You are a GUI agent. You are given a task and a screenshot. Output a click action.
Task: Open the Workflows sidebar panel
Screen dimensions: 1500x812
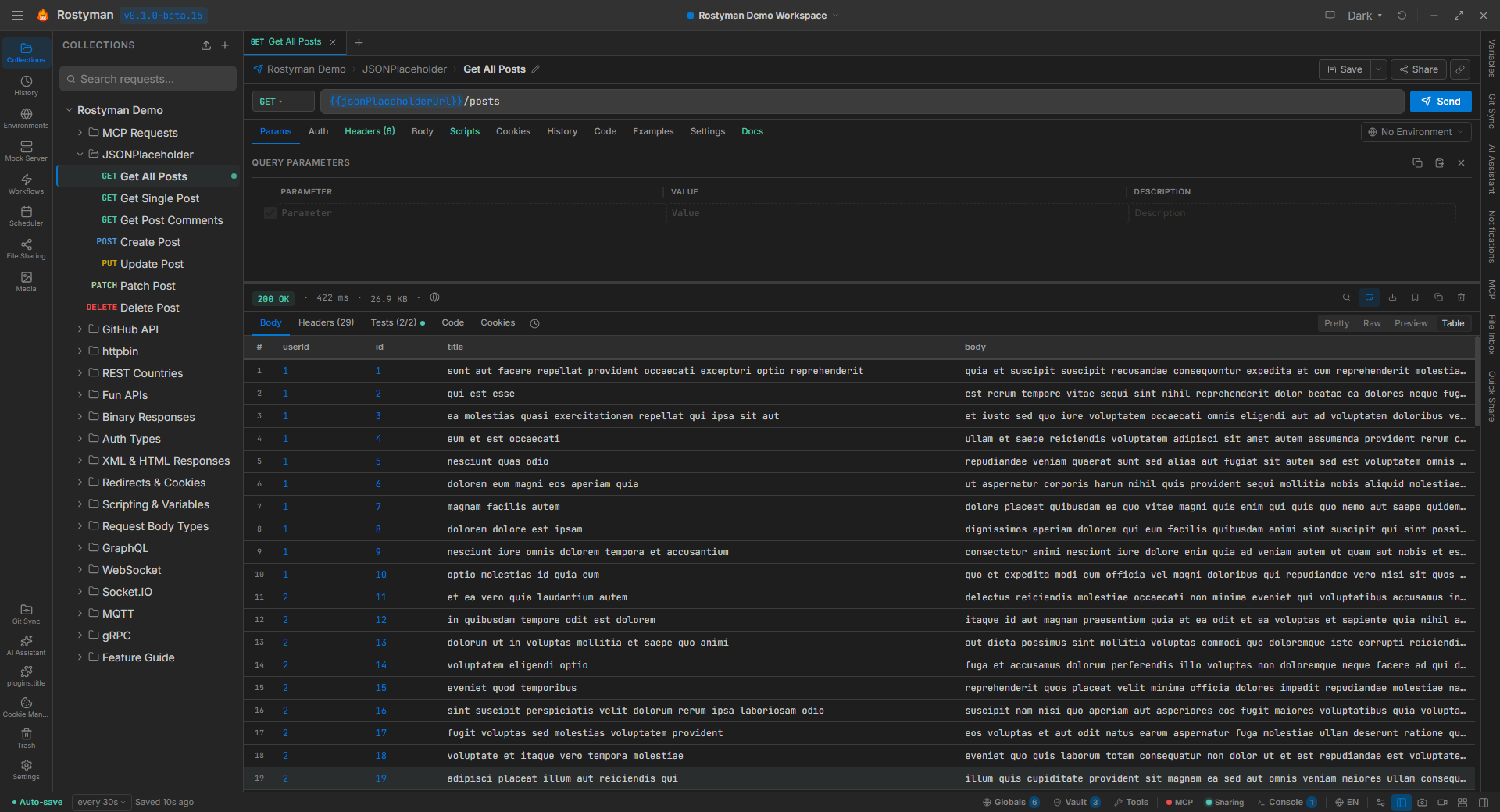[x=26, y=183]
